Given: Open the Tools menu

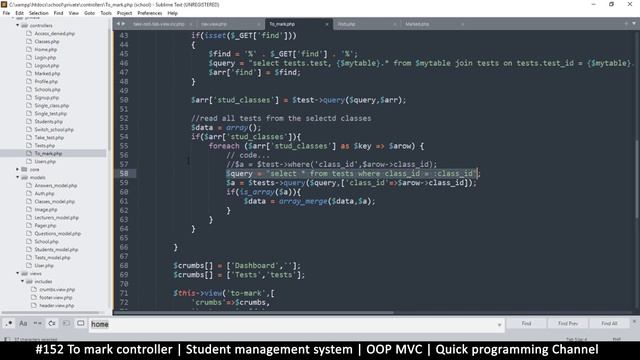Looking at the screenshot, I should [106, 13].
